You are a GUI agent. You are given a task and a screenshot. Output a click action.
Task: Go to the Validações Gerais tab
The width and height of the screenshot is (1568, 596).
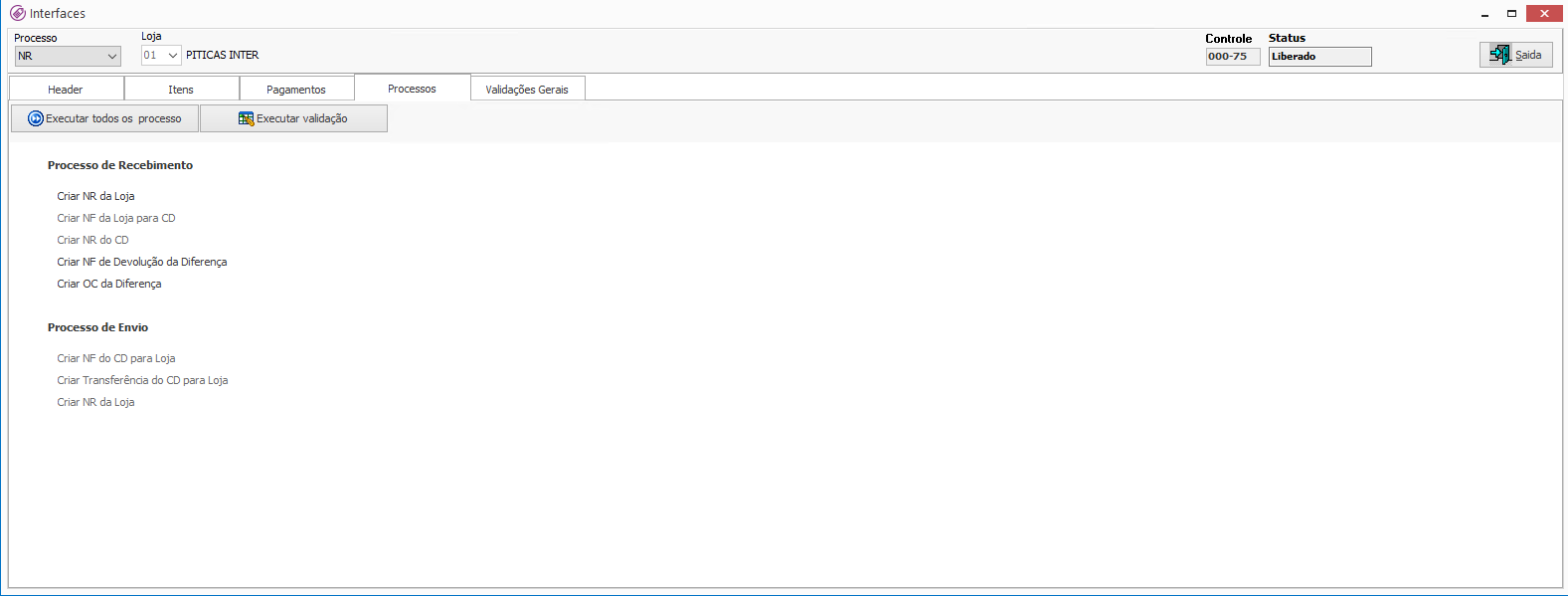[527, 90]
